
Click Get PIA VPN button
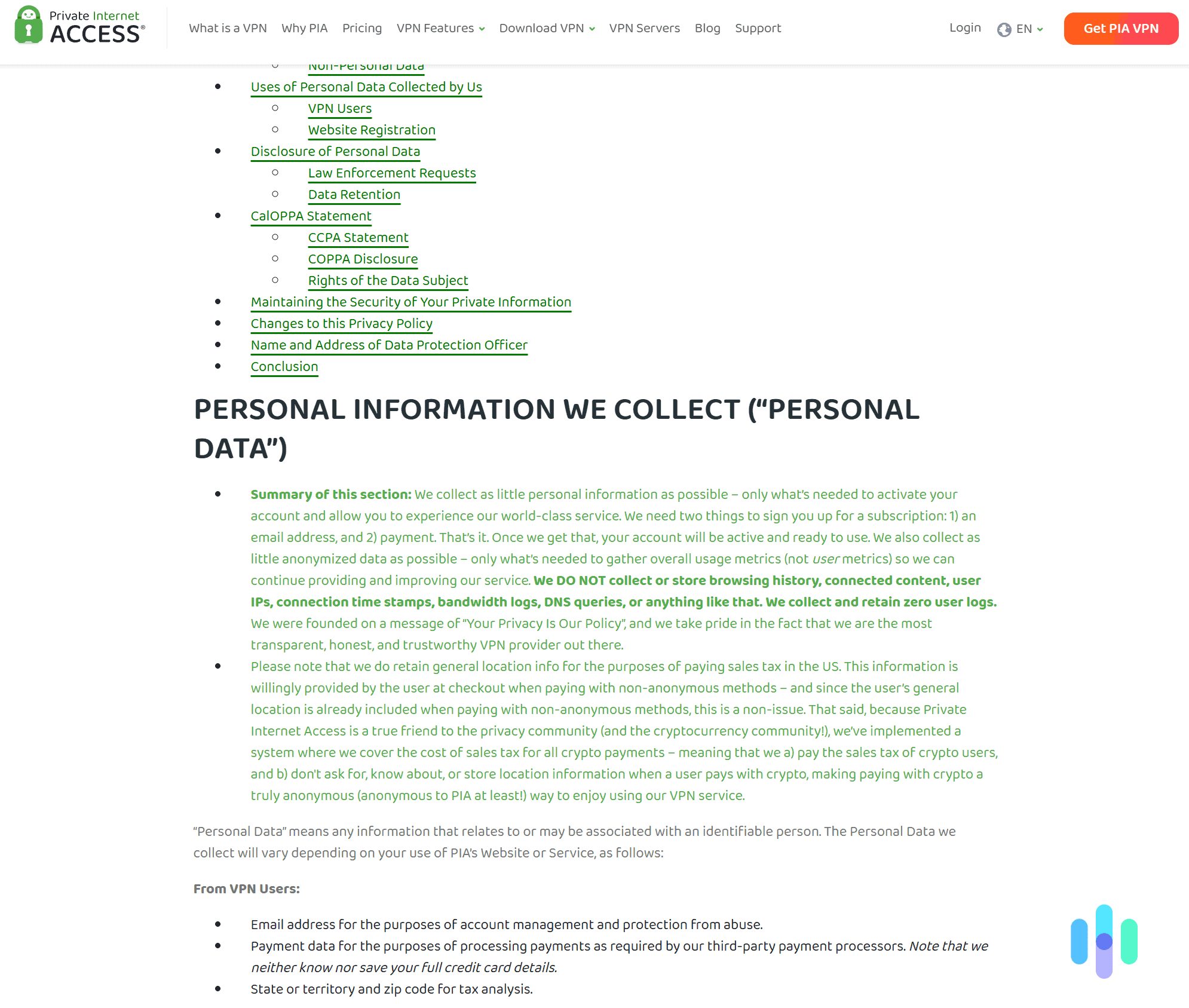(1119, 28)
